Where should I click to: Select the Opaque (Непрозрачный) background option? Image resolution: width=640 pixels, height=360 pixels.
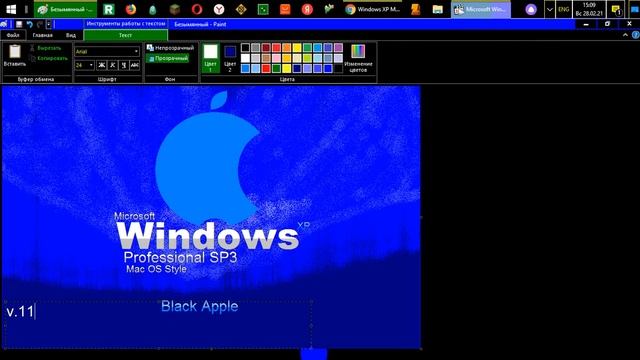[x=170, y=48]
